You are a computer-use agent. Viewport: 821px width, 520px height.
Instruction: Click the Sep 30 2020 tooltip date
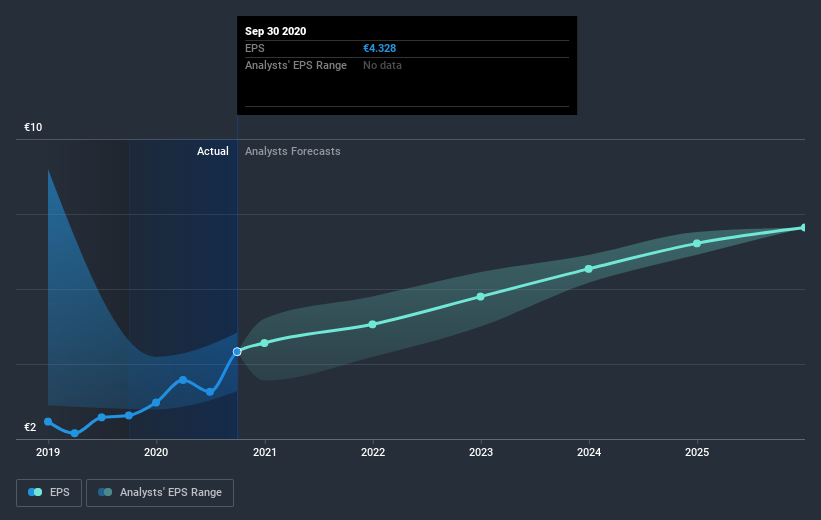click(x=275, y=31)
